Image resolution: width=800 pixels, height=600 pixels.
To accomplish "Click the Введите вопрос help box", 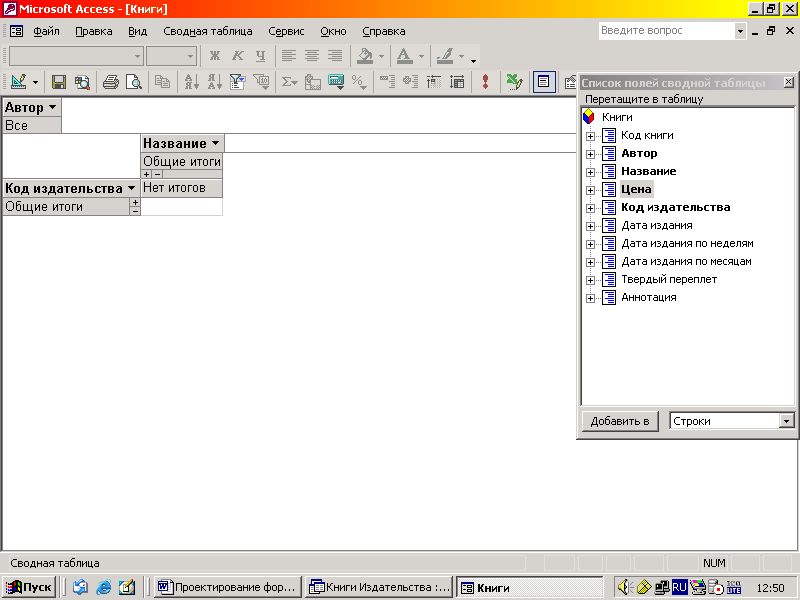I will click(667, 31).
